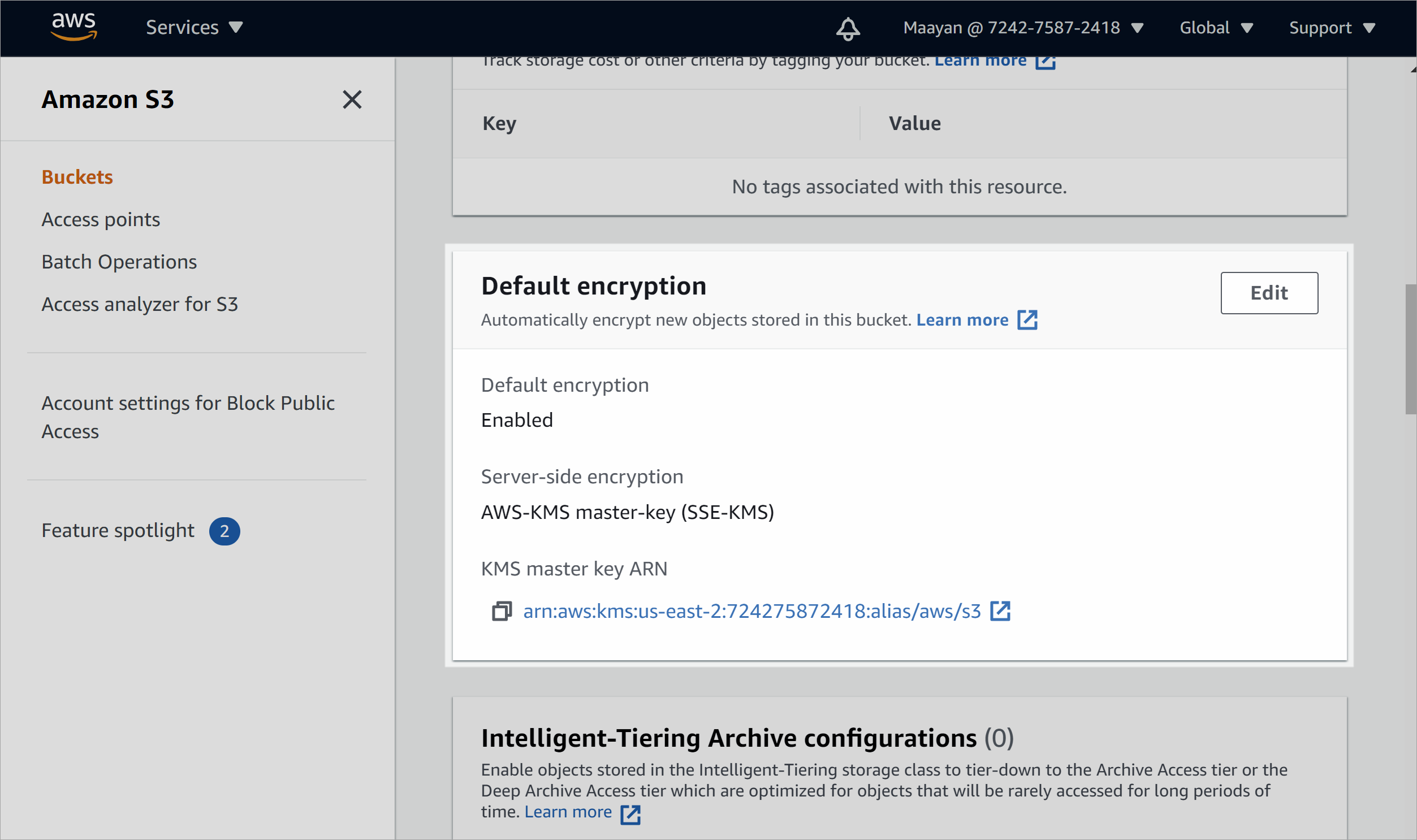Click the Buckets navigation link
This screenshot has width=1417, height=840.
[x=76, y=176]
